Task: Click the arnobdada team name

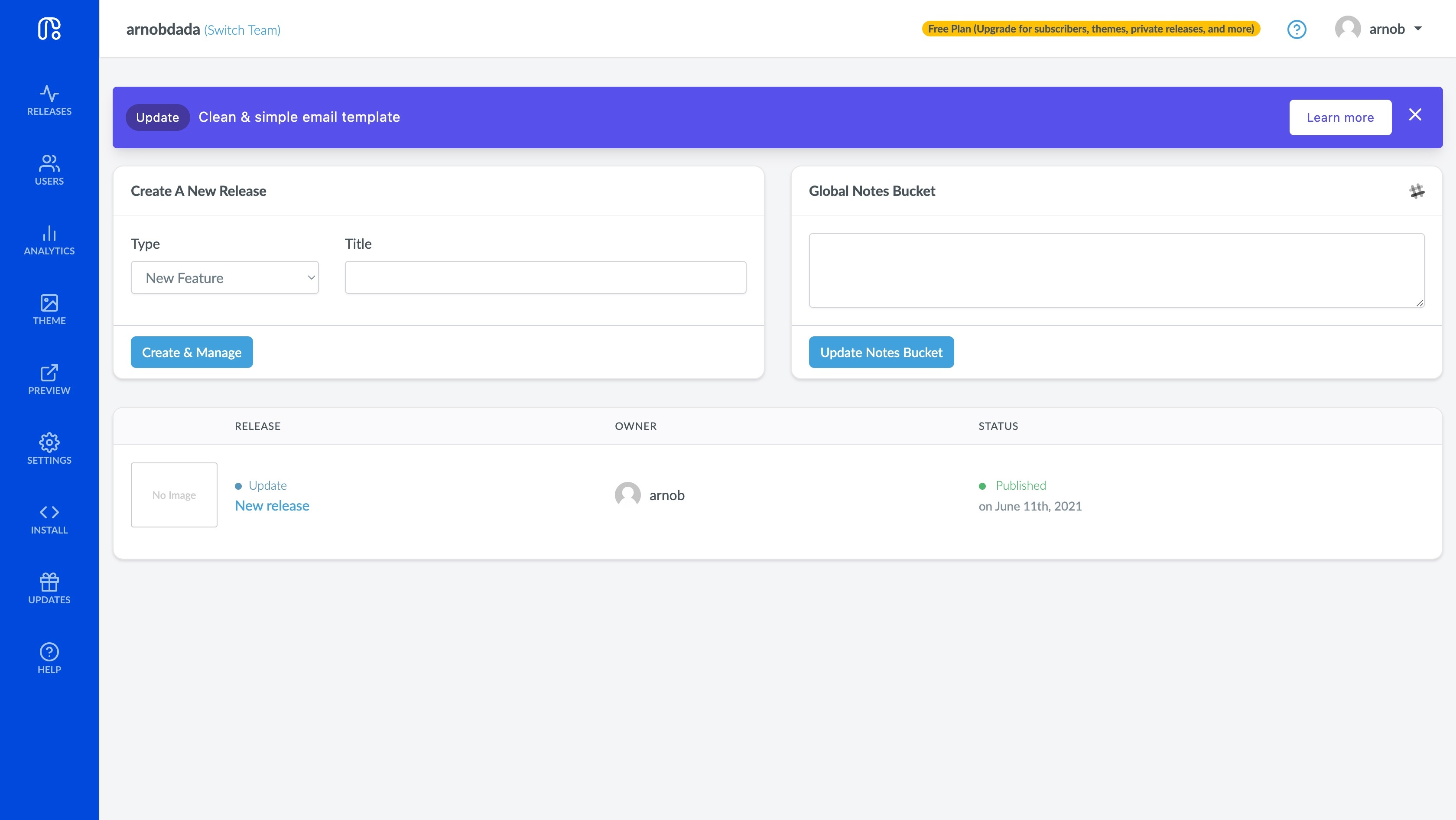Action: 163,29
